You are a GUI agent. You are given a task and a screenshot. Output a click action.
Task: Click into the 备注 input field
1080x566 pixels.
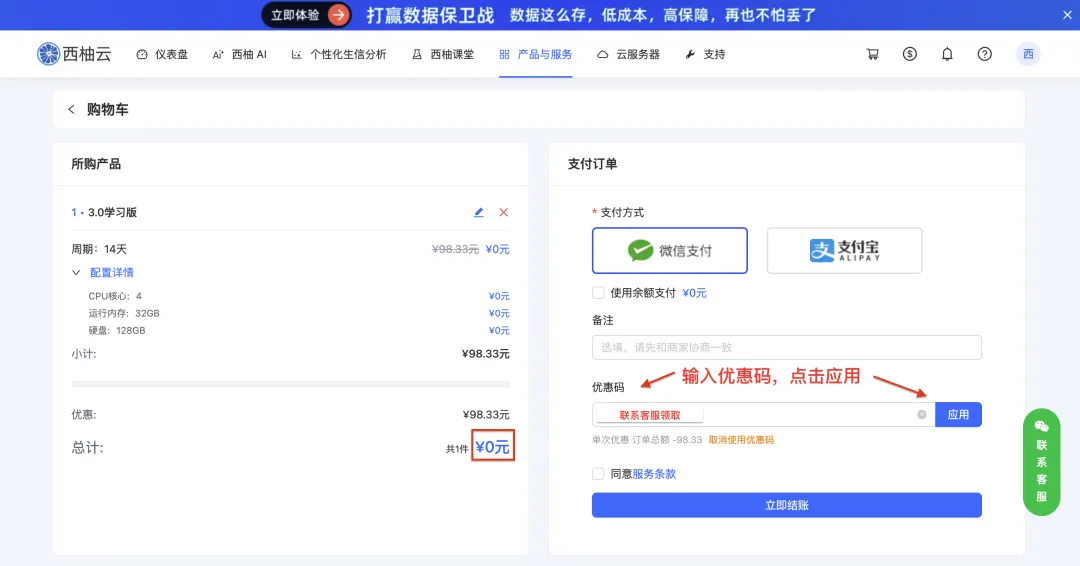point(787,347)
